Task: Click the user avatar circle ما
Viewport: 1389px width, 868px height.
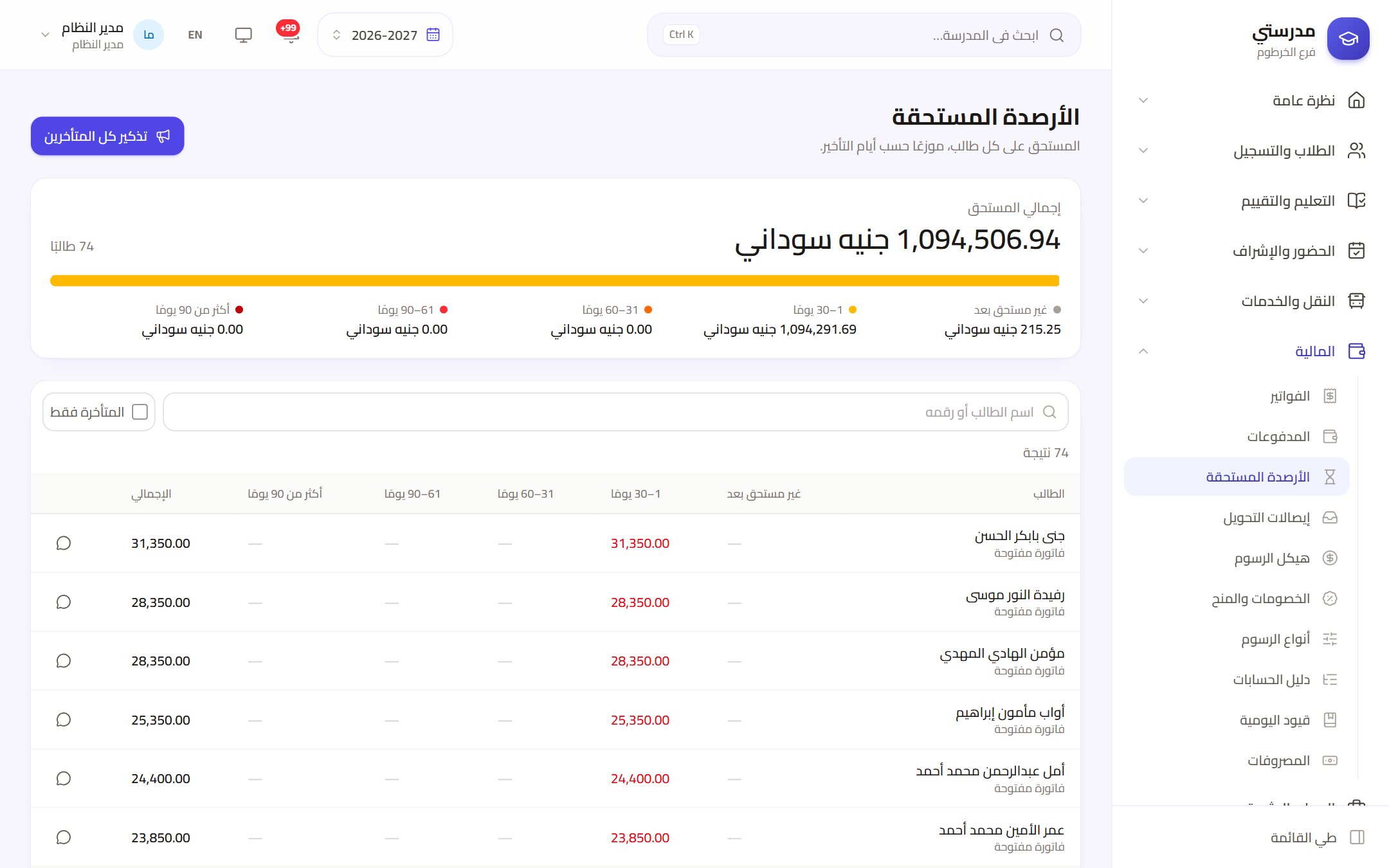Action: 149,35
